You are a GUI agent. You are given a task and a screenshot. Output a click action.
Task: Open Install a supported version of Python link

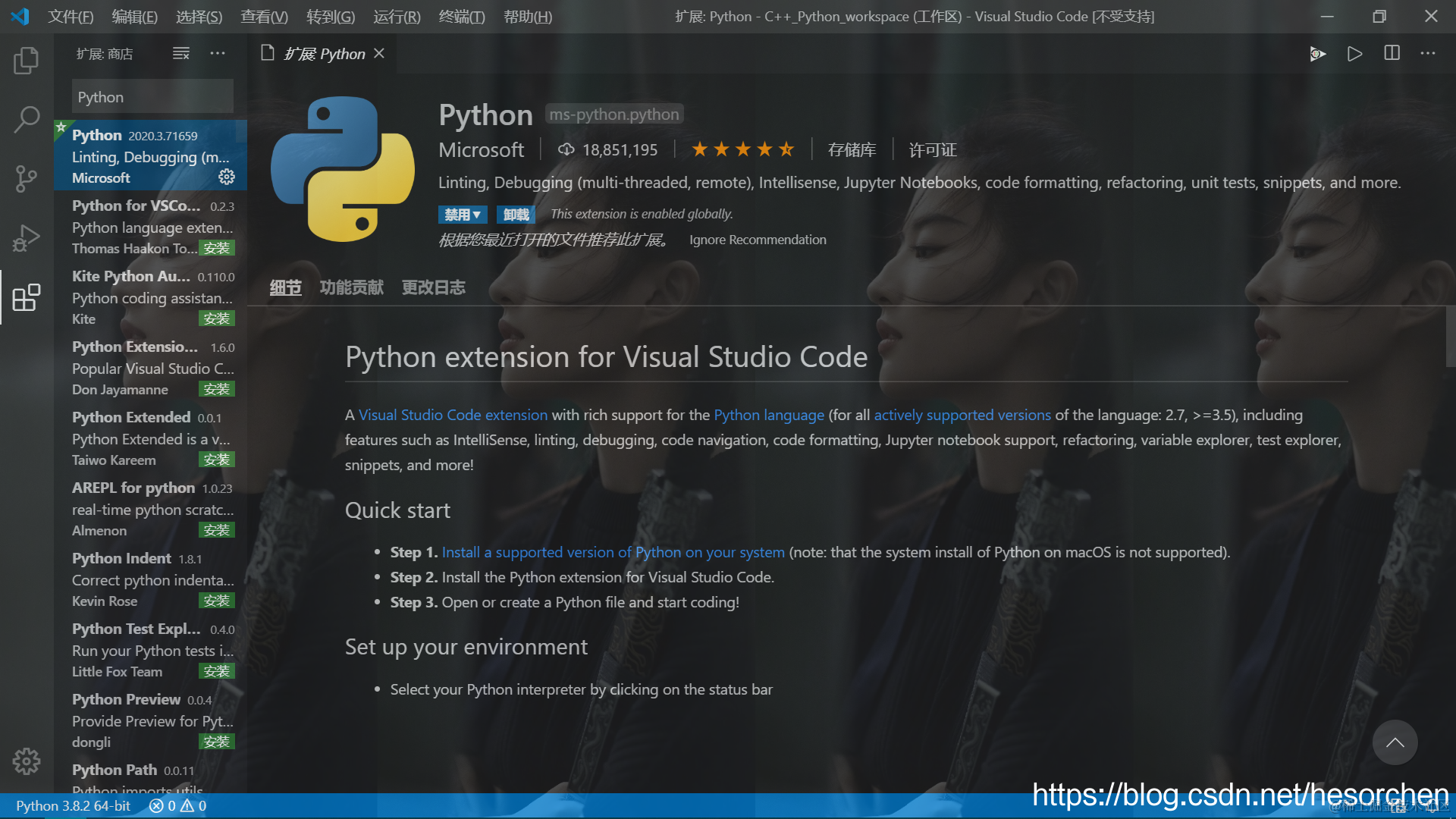pyautogui.click(x=613, y=552)
